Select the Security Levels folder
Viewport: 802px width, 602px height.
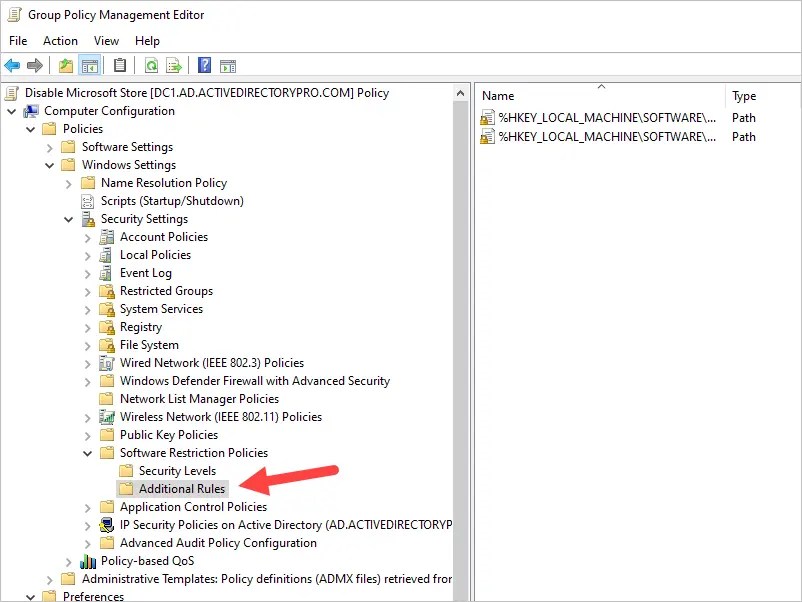[x=180, y=470]
